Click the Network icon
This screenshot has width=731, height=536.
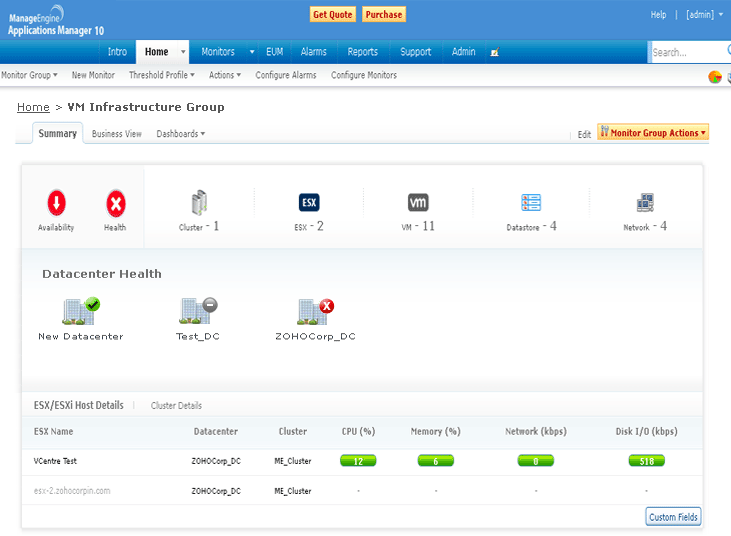[x=645, y=203]
